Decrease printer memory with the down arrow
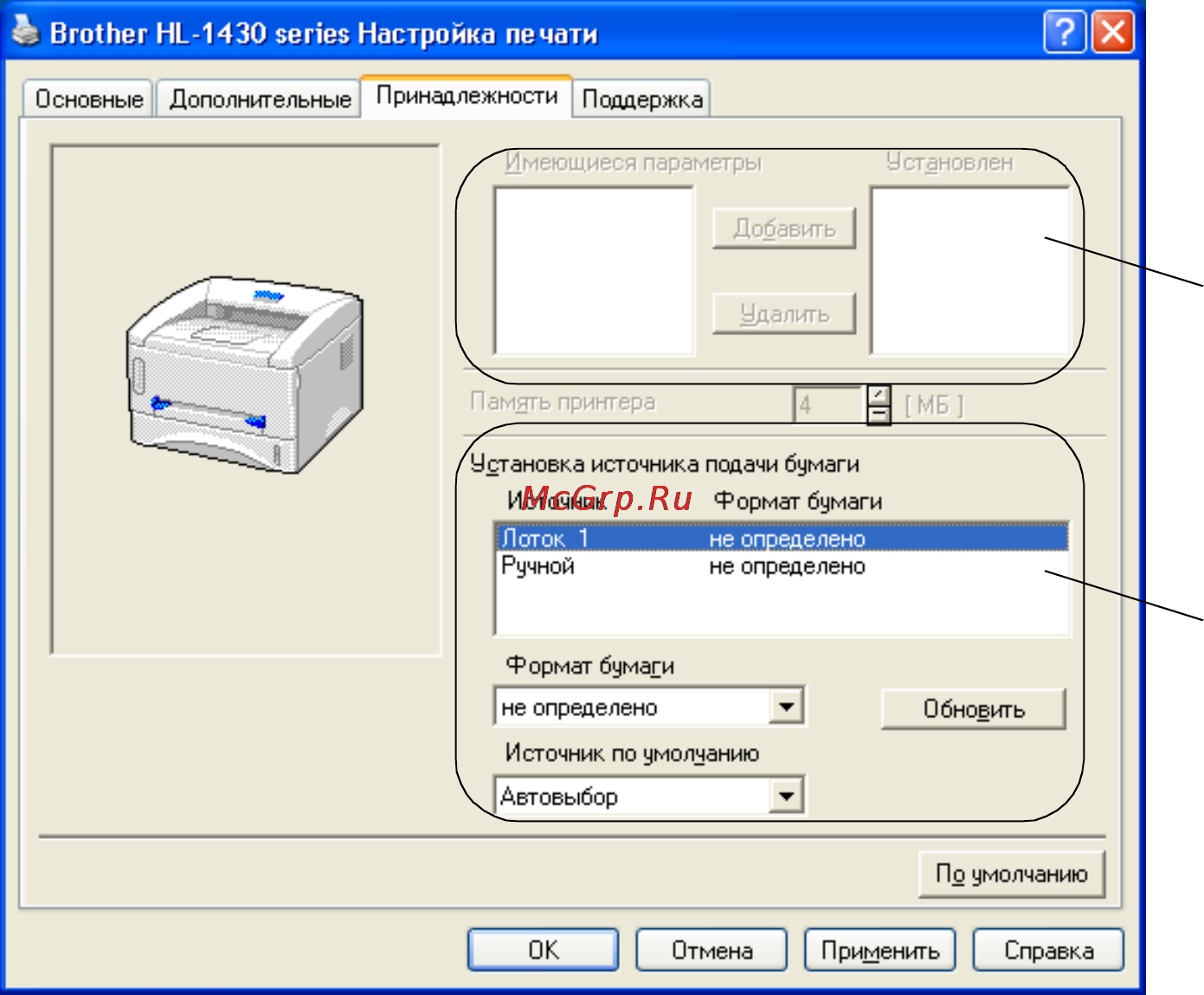Viewport: 1204px width, 995px height. click(x=879, y=415)
